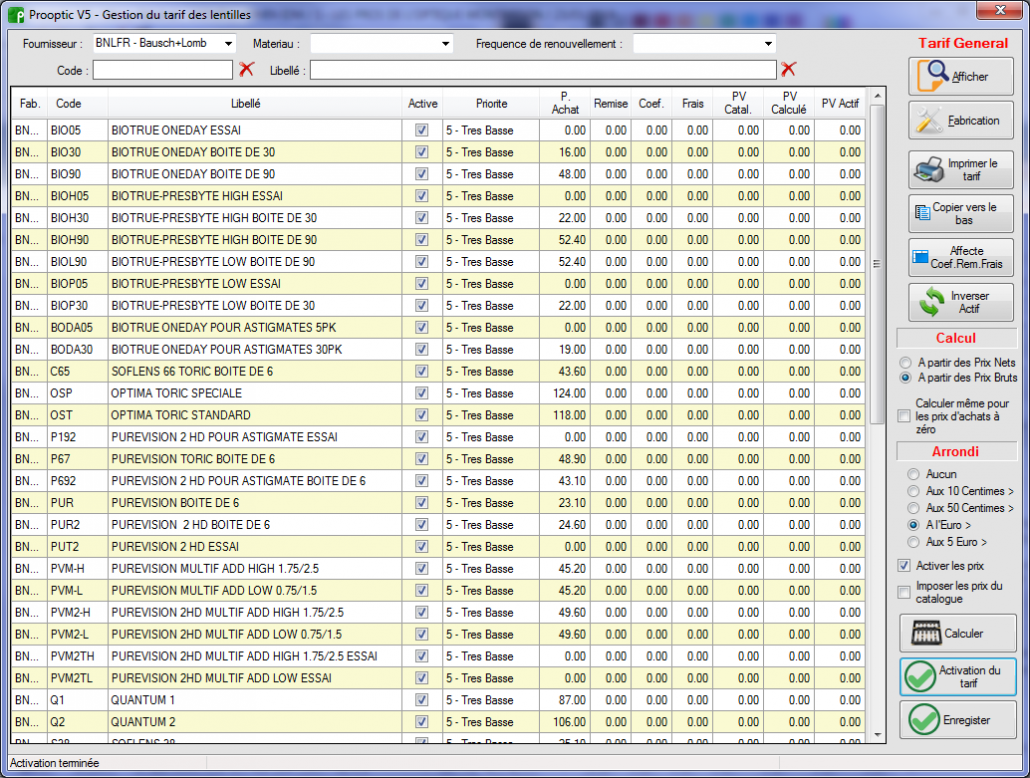Image resolution: width=1030 pixels, height=778 pixels.
Task: Click the printer icon for Imprimer le tarif
Action: pyautogui.click(x=929, y=170)
